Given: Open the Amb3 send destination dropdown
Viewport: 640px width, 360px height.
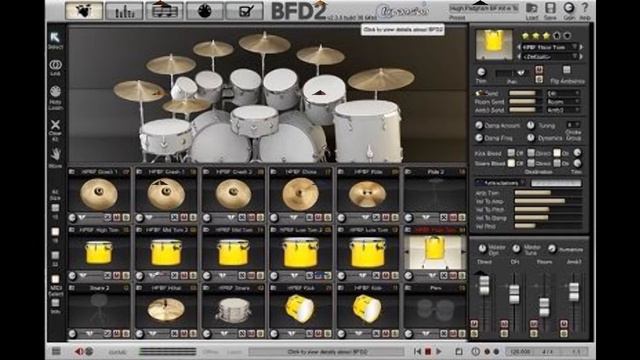Looking at the screenshot, I should click(563, 110).
